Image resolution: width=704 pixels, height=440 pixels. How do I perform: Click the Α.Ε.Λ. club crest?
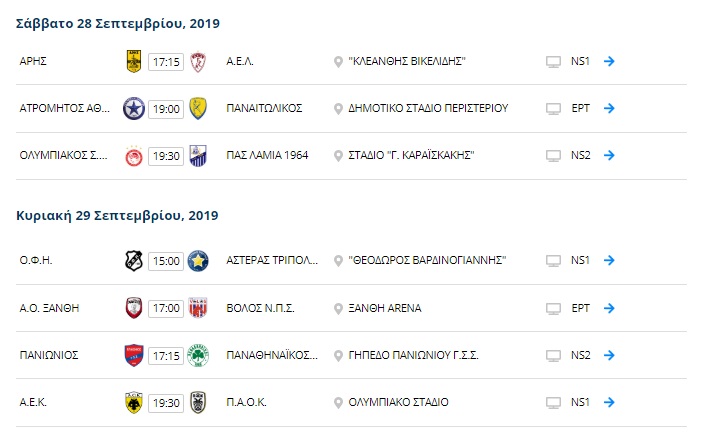tap(198, 62)
